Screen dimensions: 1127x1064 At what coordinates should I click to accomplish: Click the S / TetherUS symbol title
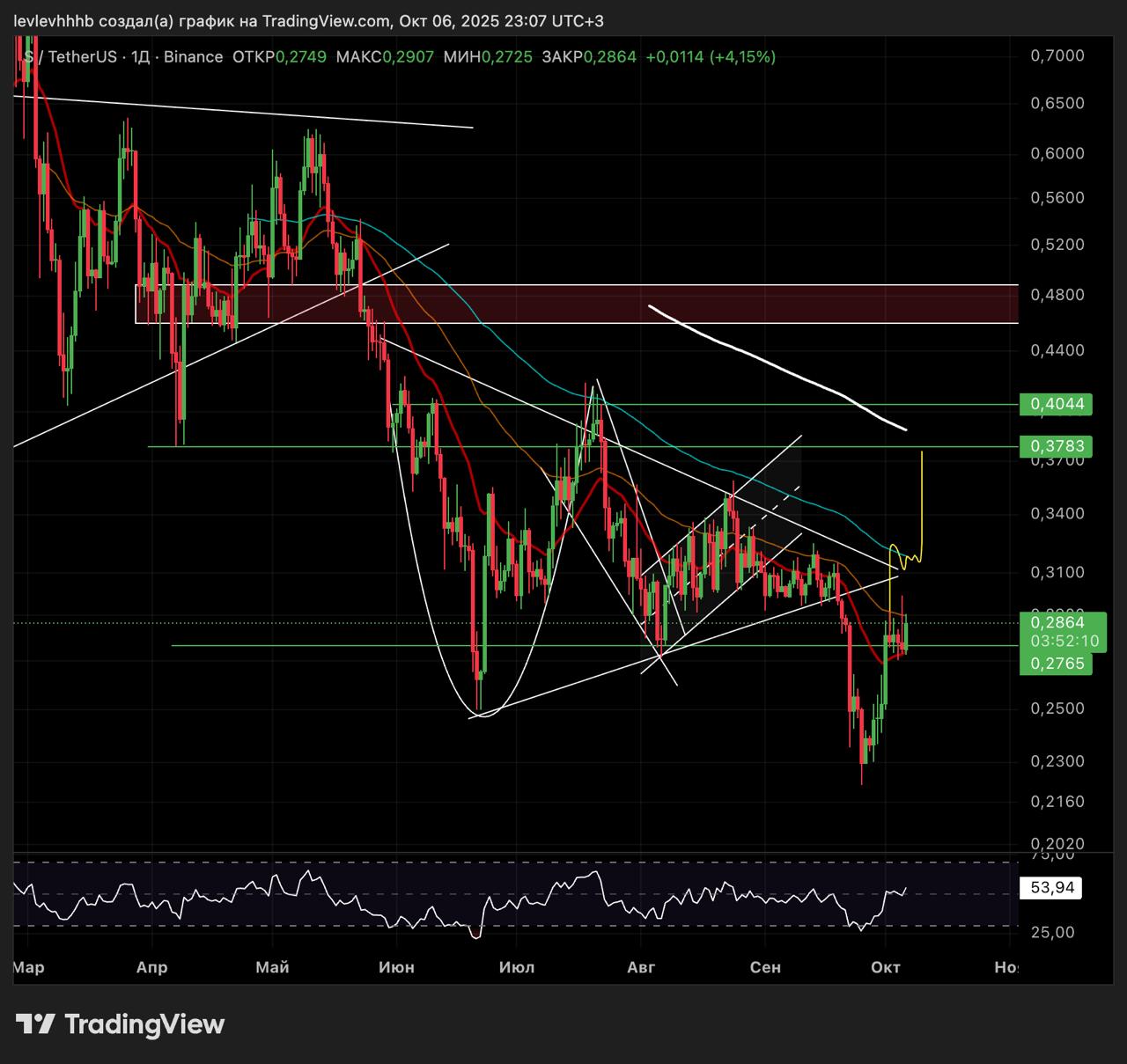tap(70, 57)
